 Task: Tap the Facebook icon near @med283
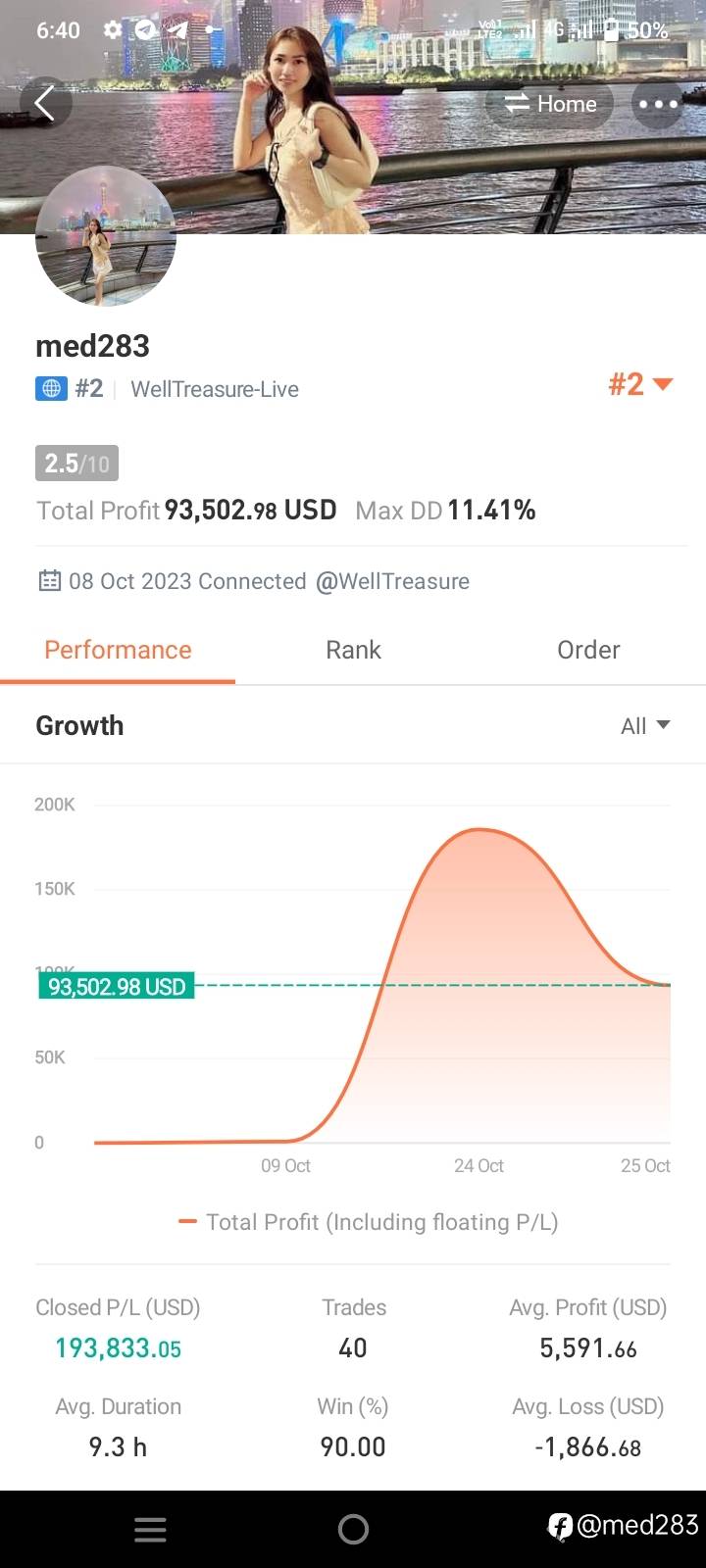[560, 1526]
